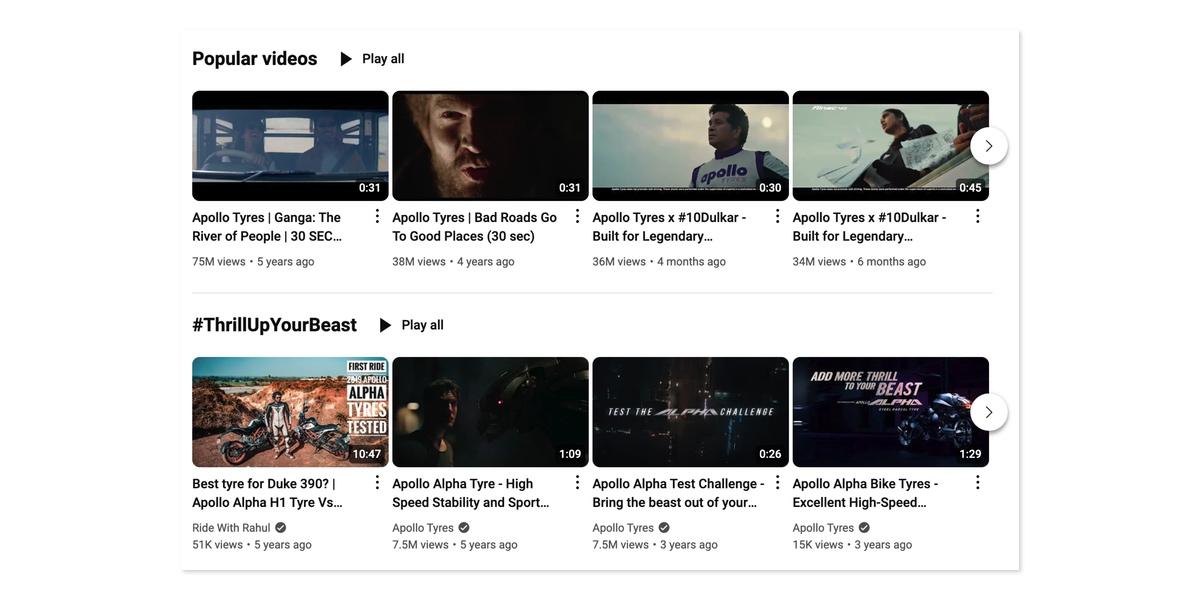Visit Apollo Tyres channel under Alpha Test Challenge
Screen dimensions: 1200x600
pos(623,528)
